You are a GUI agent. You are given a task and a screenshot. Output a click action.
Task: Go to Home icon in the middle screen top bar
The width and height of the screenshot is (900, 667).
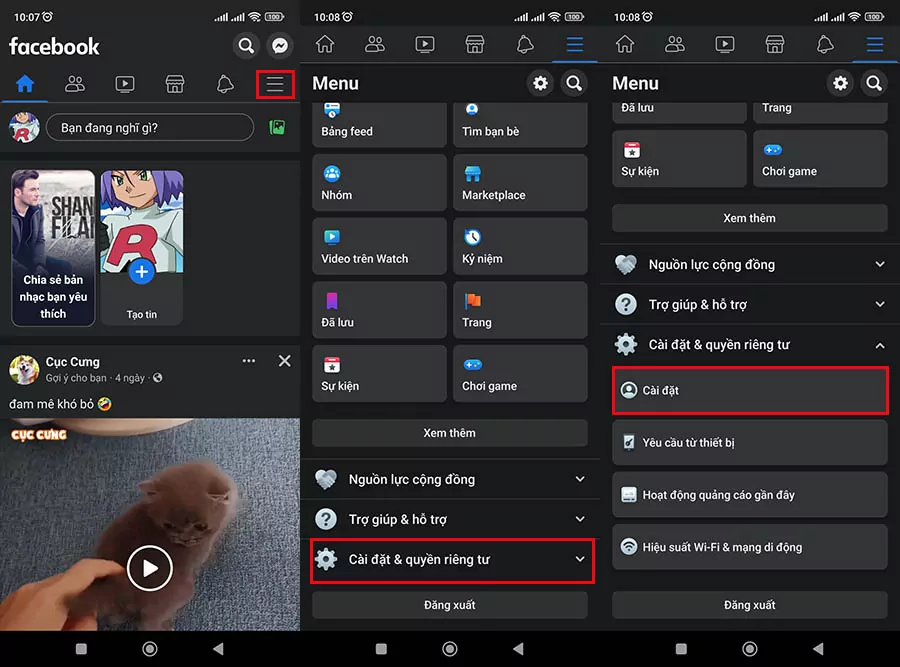325,44
